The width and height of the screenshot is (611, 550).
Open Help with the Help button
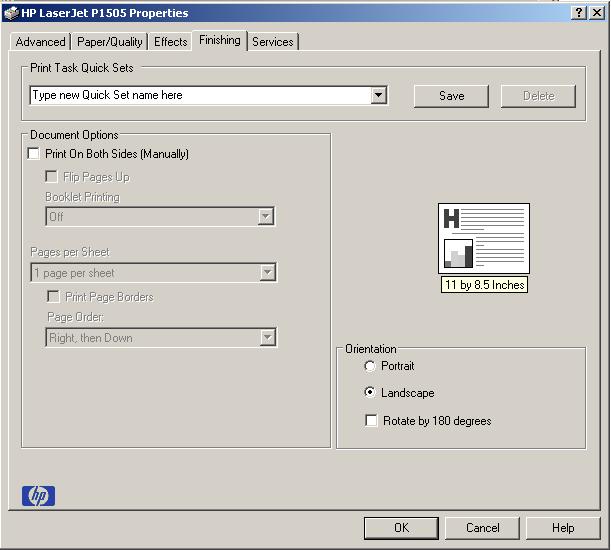(x=563, y=528)
